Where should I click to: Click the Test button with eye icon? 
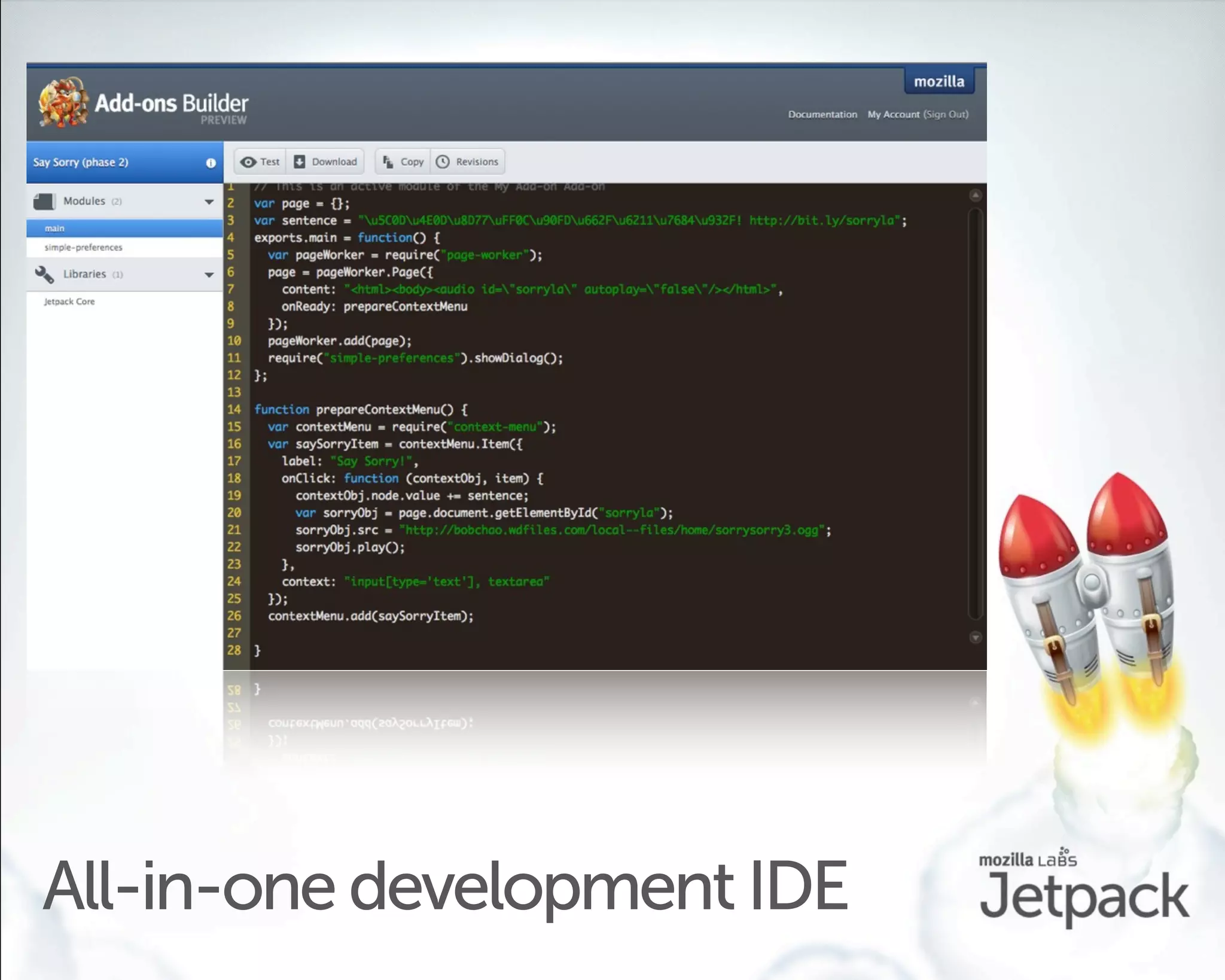[260, 162]
